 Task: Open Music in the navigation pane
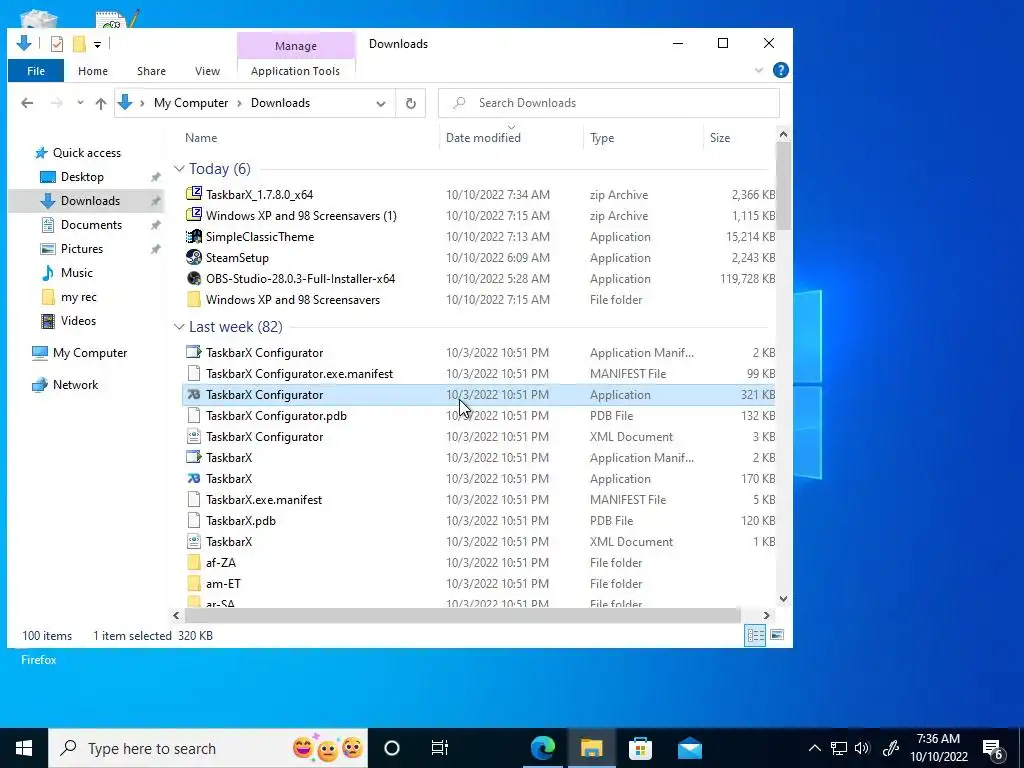click(76, 273)
